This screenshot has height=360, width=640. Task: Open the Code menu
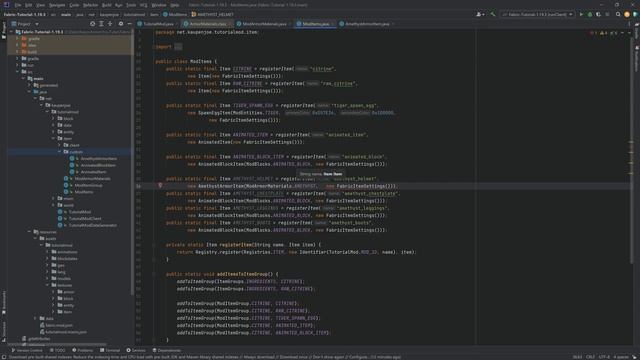[x=74, y=5]
